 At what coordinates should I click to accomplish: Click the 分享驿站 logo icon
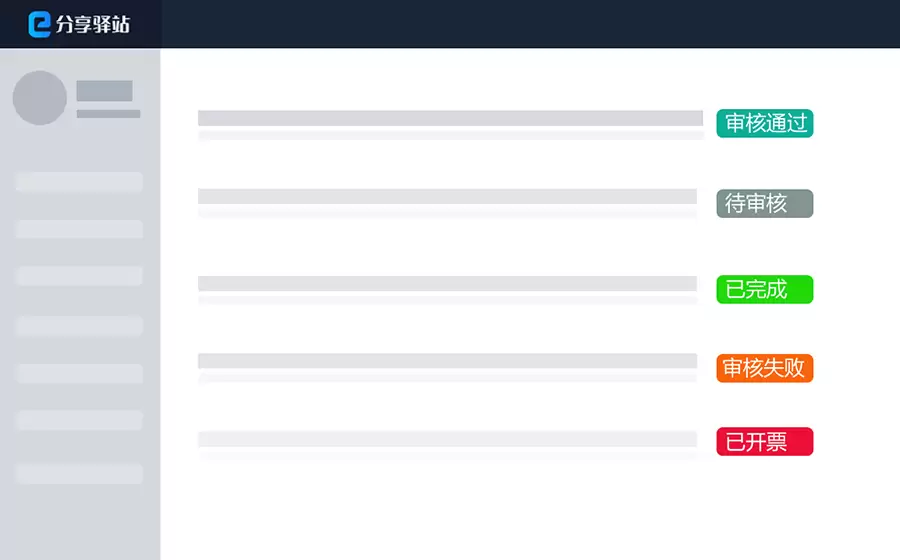pos(40,24)
